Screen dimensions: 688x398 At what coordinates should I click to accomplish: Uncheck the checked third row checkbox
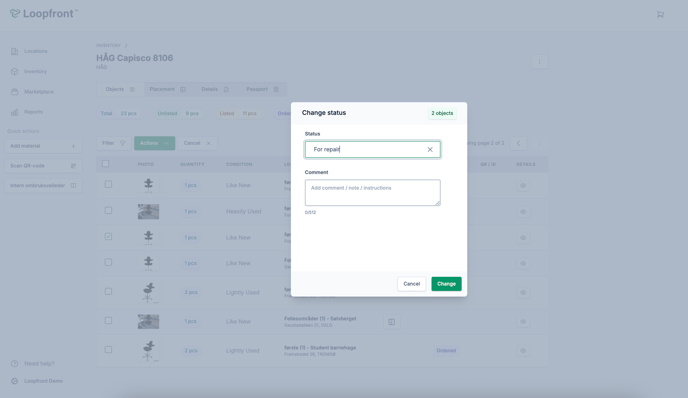click(x=108, y=237)
